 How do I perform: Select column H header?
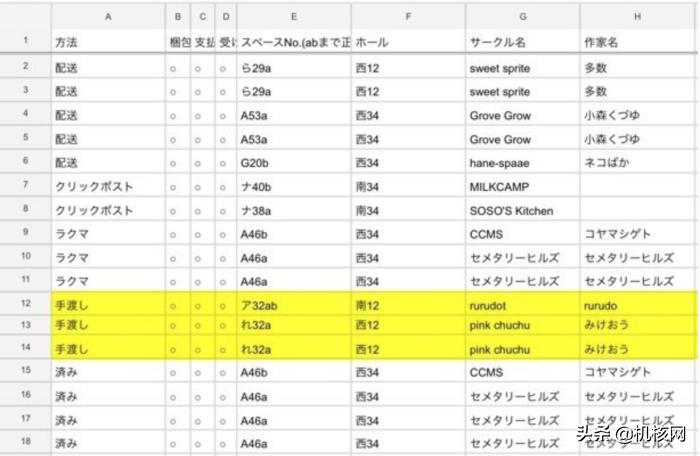pyautogui.click(x=638, y=17)
